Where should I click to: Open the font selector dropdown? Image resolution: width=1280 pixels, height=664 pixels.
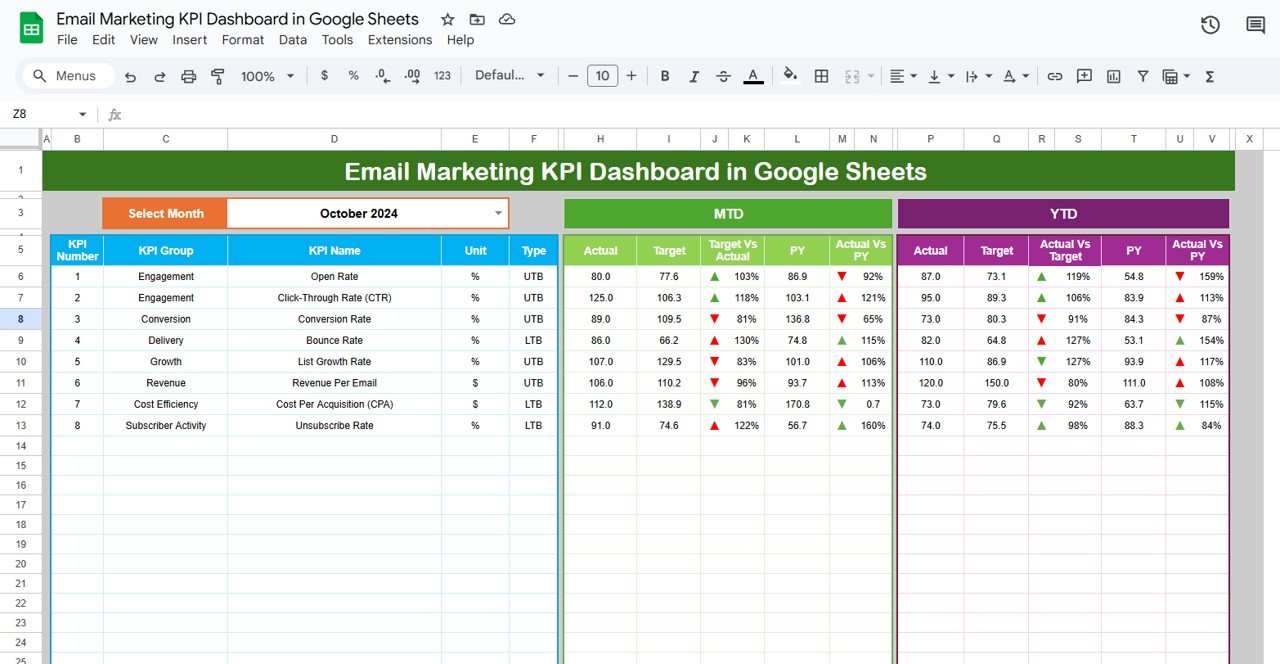(x=510, y=75)
